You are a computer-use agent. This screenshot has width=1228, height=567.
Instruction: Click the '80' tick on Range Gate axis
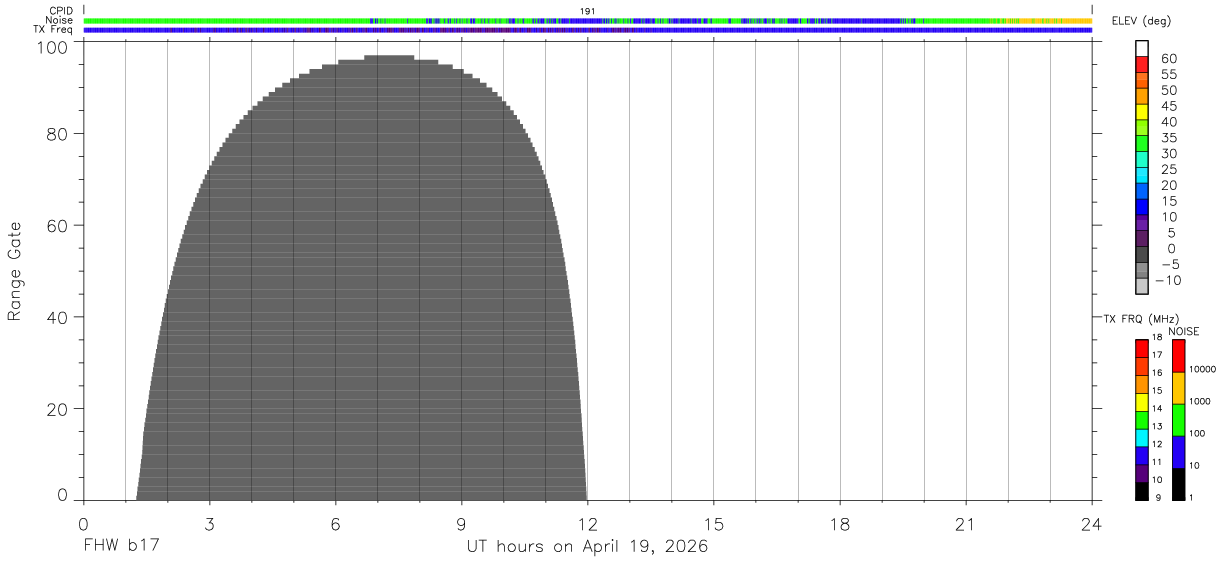[58, 133]
